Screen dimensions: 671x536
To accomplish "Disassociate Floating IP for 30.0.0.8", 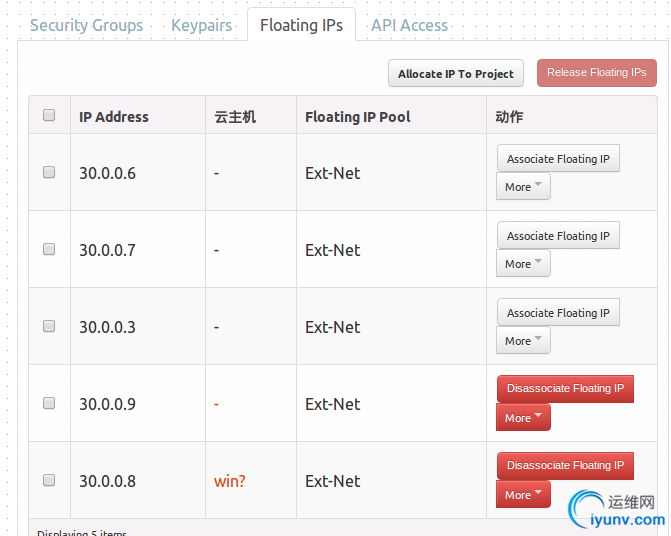I will (x=565, y=466).
